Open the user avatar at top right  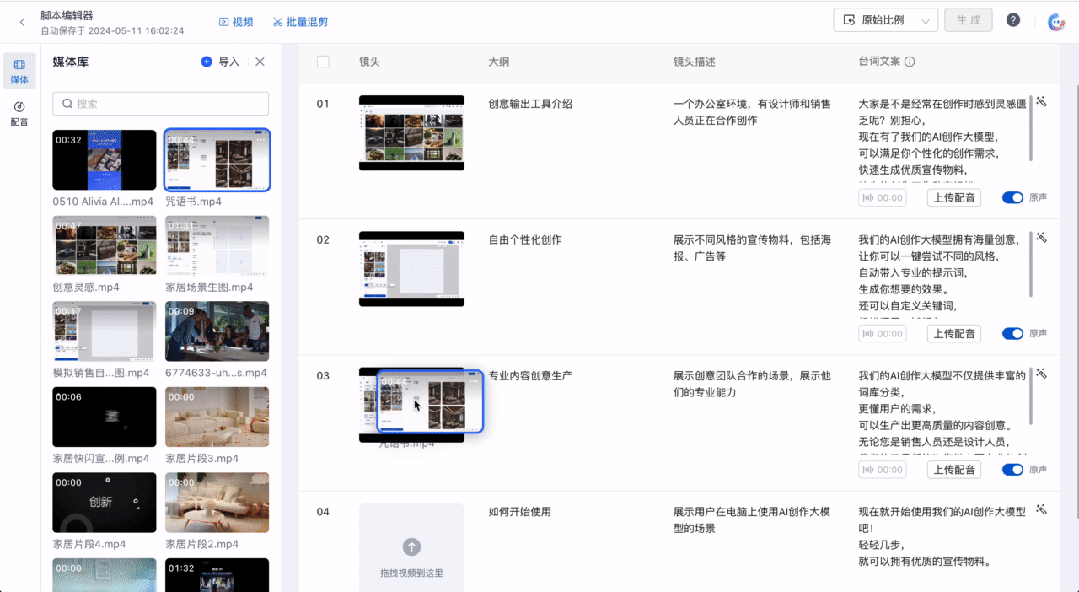coord(1056,21)
